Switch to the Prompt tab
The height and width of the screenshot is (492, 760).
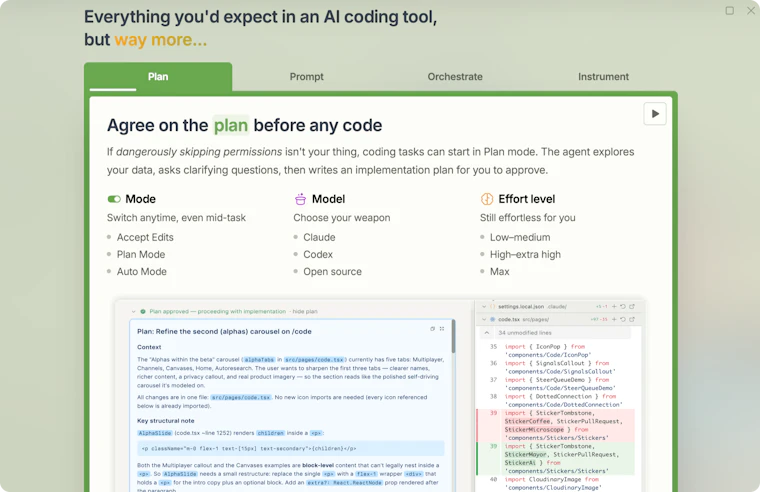306,77
